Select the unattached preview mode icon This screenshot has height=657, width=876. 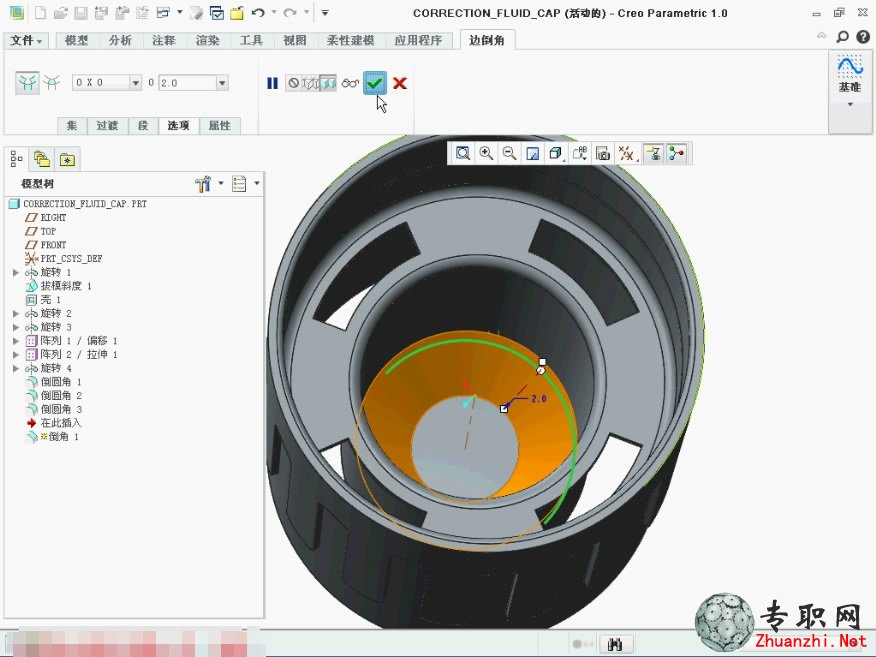tap(310, 83)
